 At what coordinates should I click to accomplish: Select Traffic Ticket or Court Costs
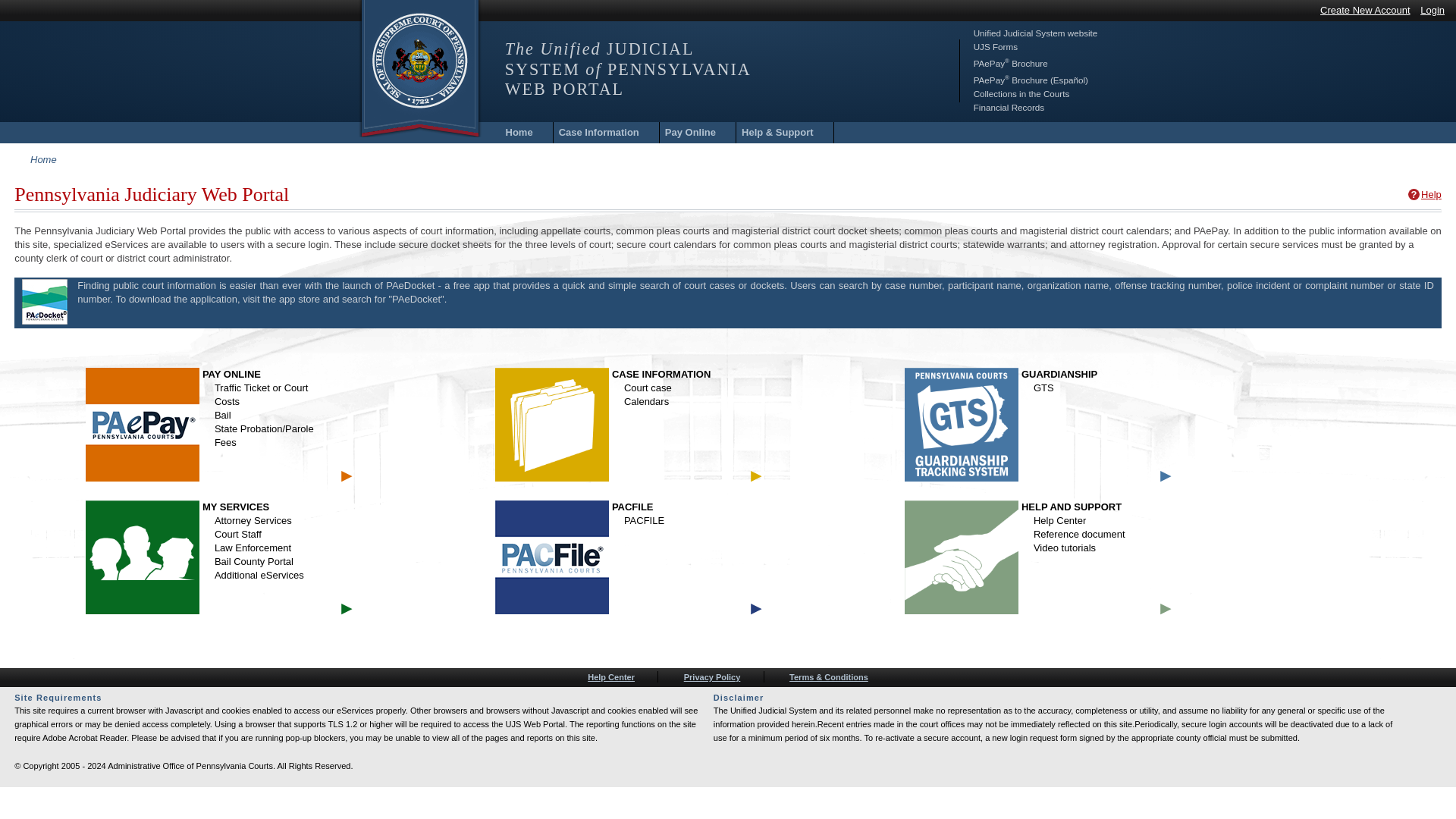(261, 395)
